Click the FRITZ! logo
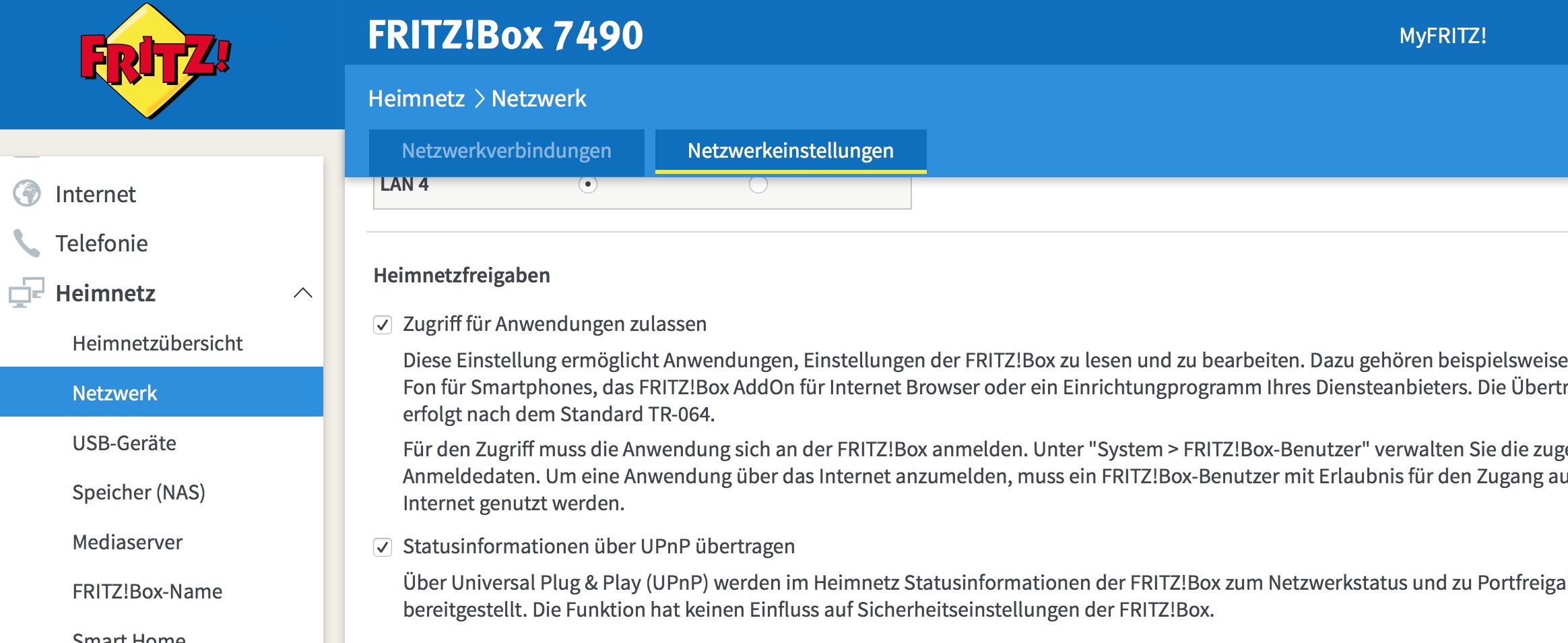Screen dimensions: 1568x643 [156, 62]
